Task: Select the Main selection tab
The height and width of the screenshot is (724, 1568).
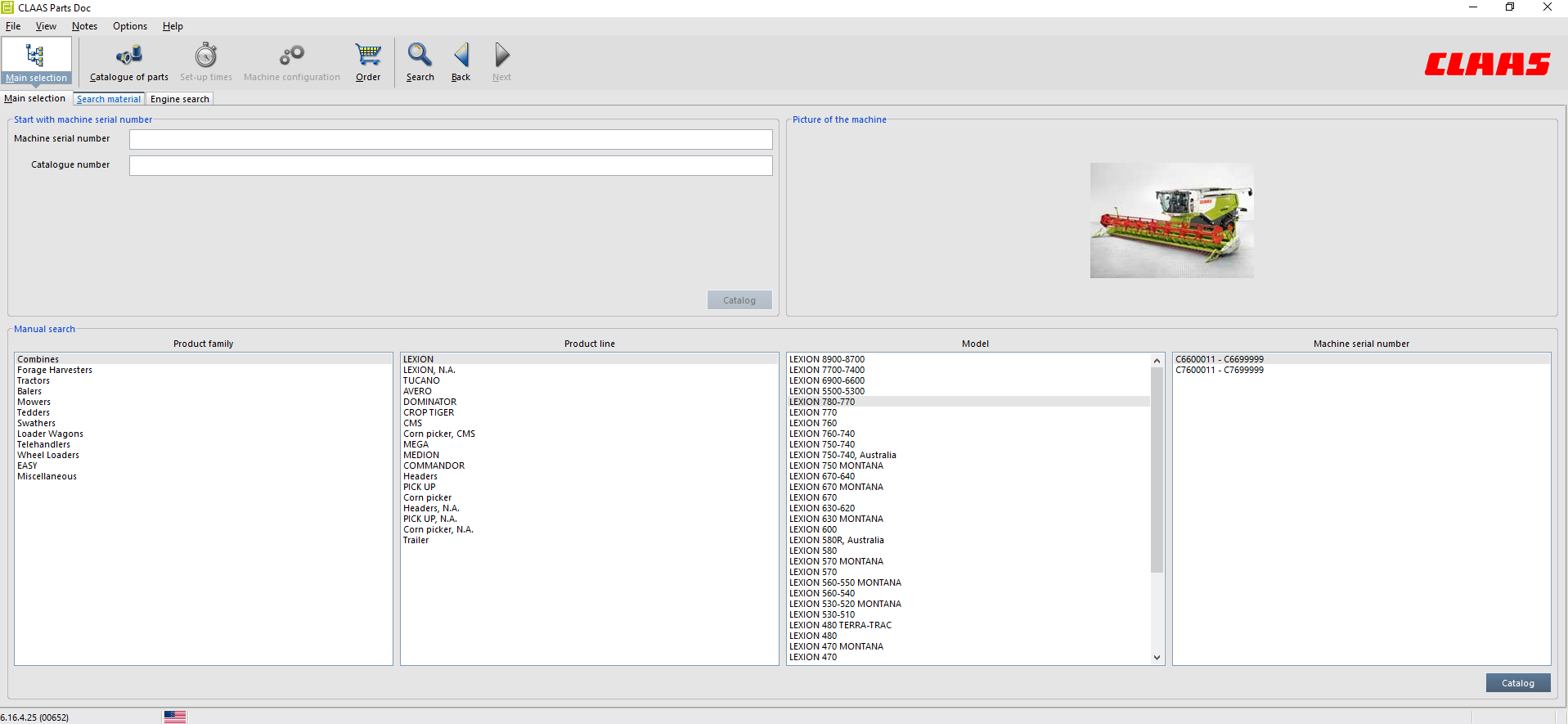Action: tap(35, 98)
